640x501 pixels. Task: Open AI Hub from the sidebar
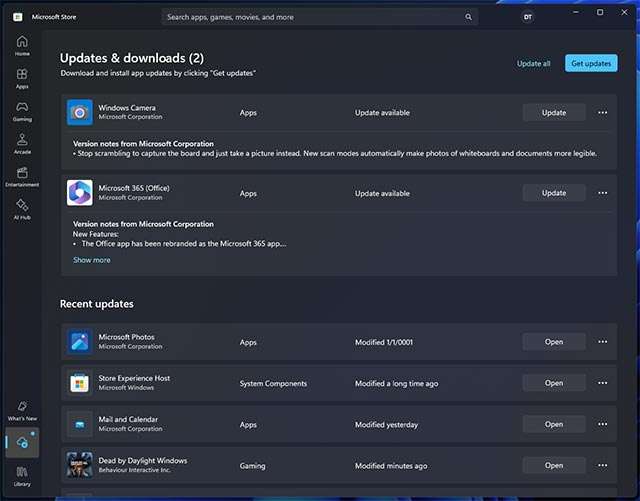[x=22, y=206]
